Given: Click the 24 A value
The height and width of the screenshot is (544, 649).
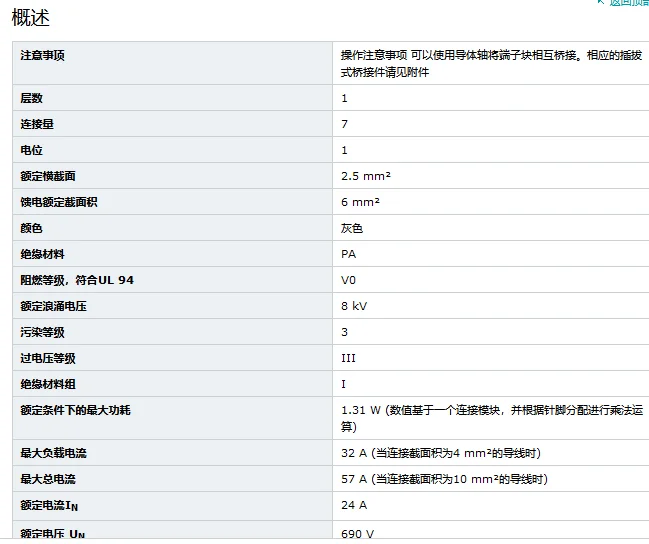Looking at the screenshot, I should pyautogui.click(x=354, y=505).
